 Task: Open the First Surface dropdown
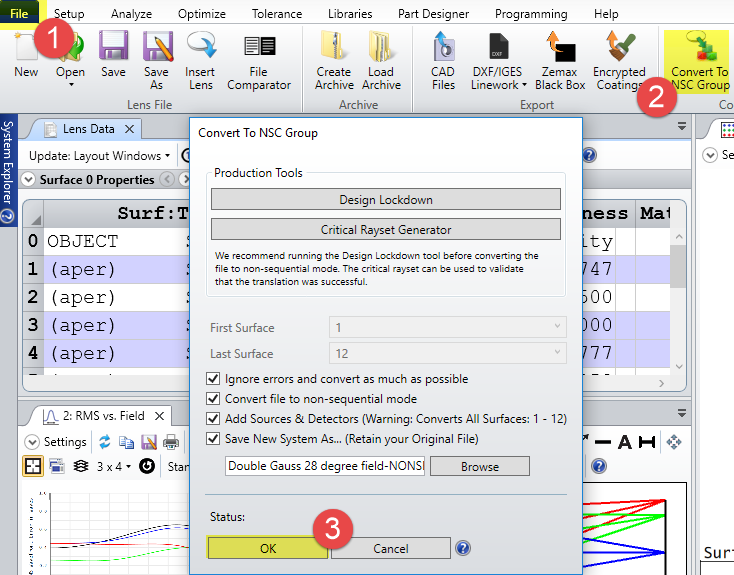(448, 327)
